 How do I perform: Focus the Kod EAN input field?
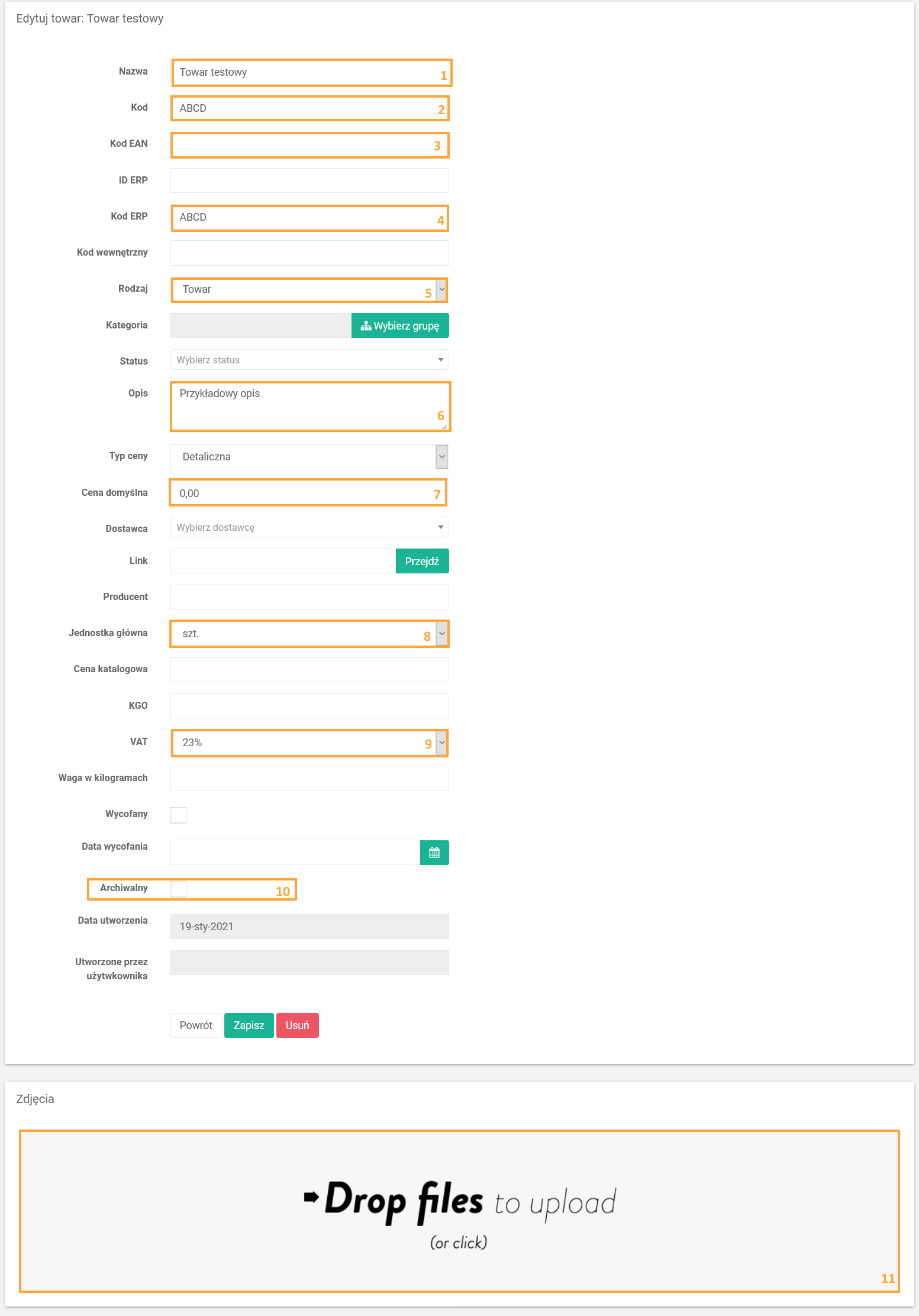pyautogui.click(x=308, y=146)
